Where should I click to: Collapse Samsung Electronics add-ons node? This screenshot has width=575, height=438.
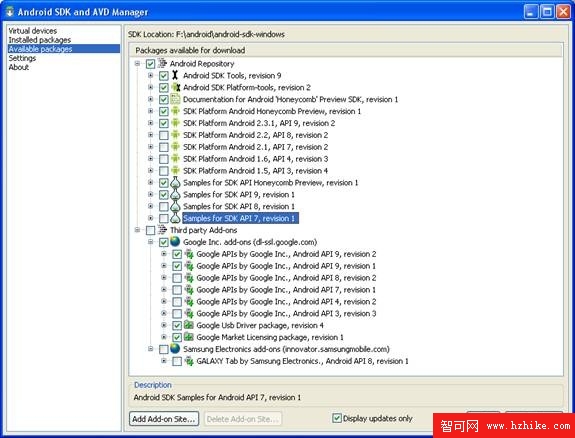click(x=150, y=349)
